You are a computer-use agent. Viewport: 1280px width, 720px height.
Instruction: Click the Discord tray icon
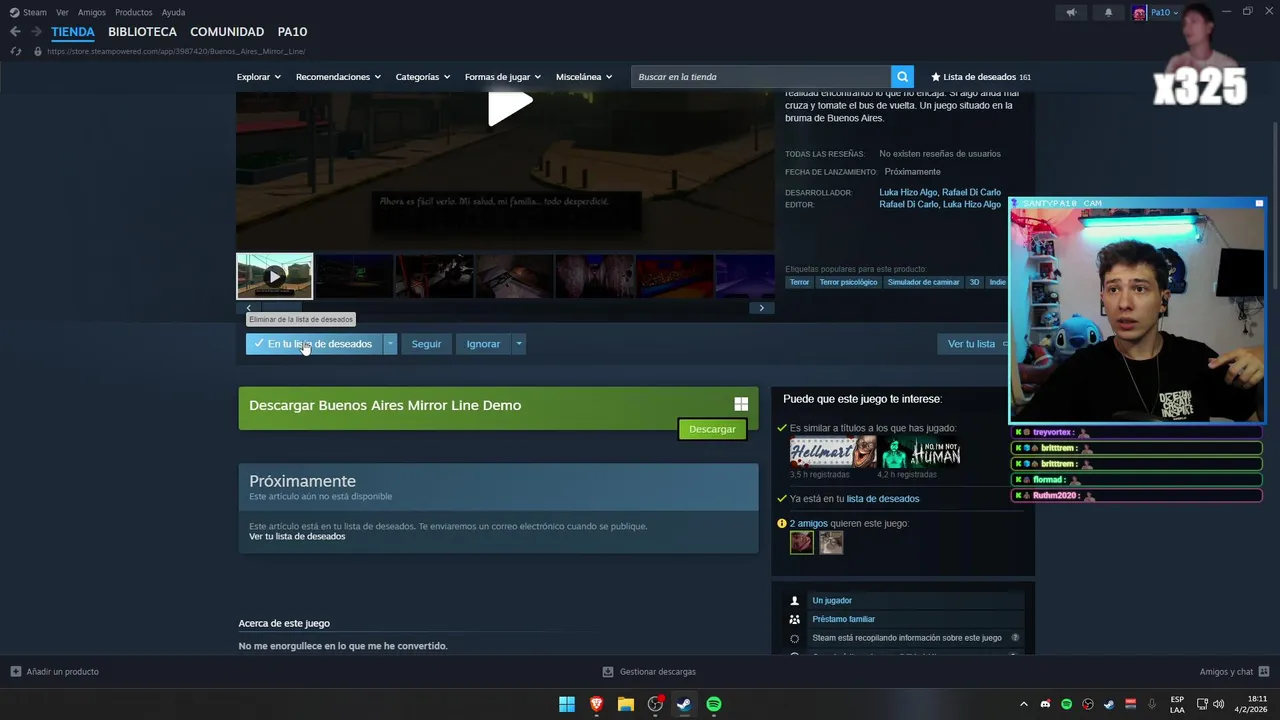[x=1045, y=704]
